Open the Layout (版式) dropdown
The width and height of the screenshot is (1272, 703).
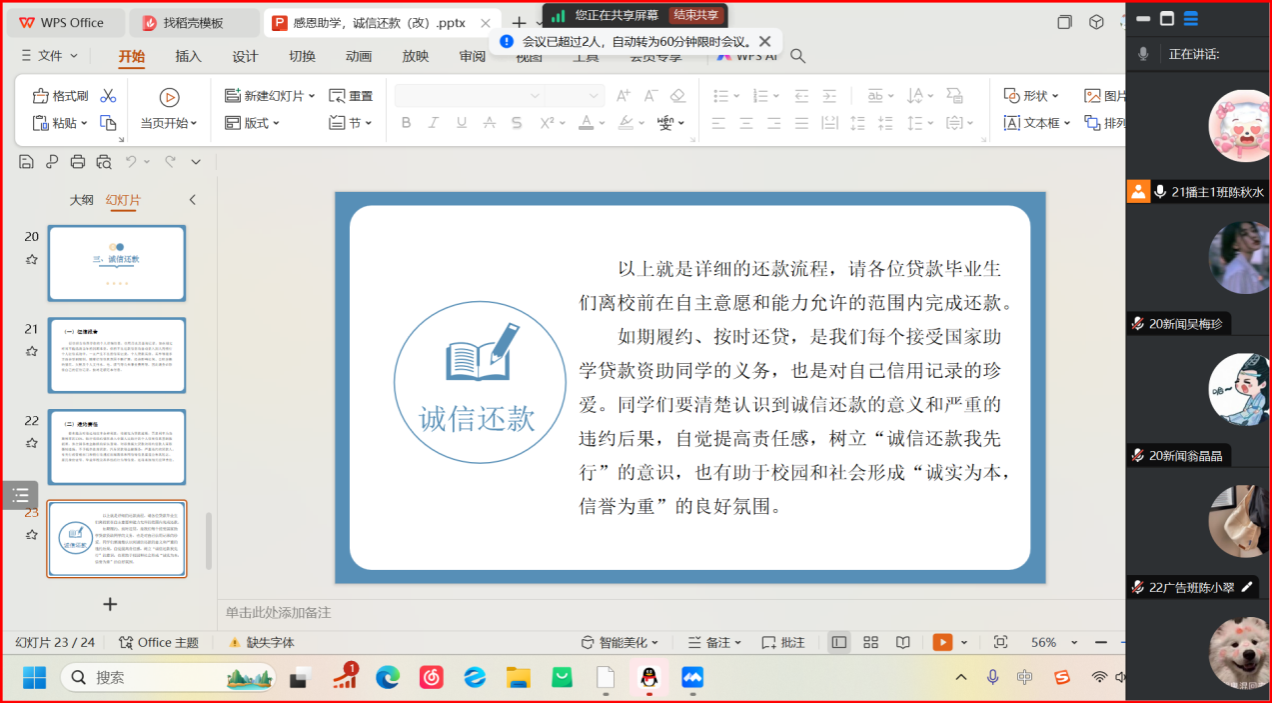coord(252,123)
